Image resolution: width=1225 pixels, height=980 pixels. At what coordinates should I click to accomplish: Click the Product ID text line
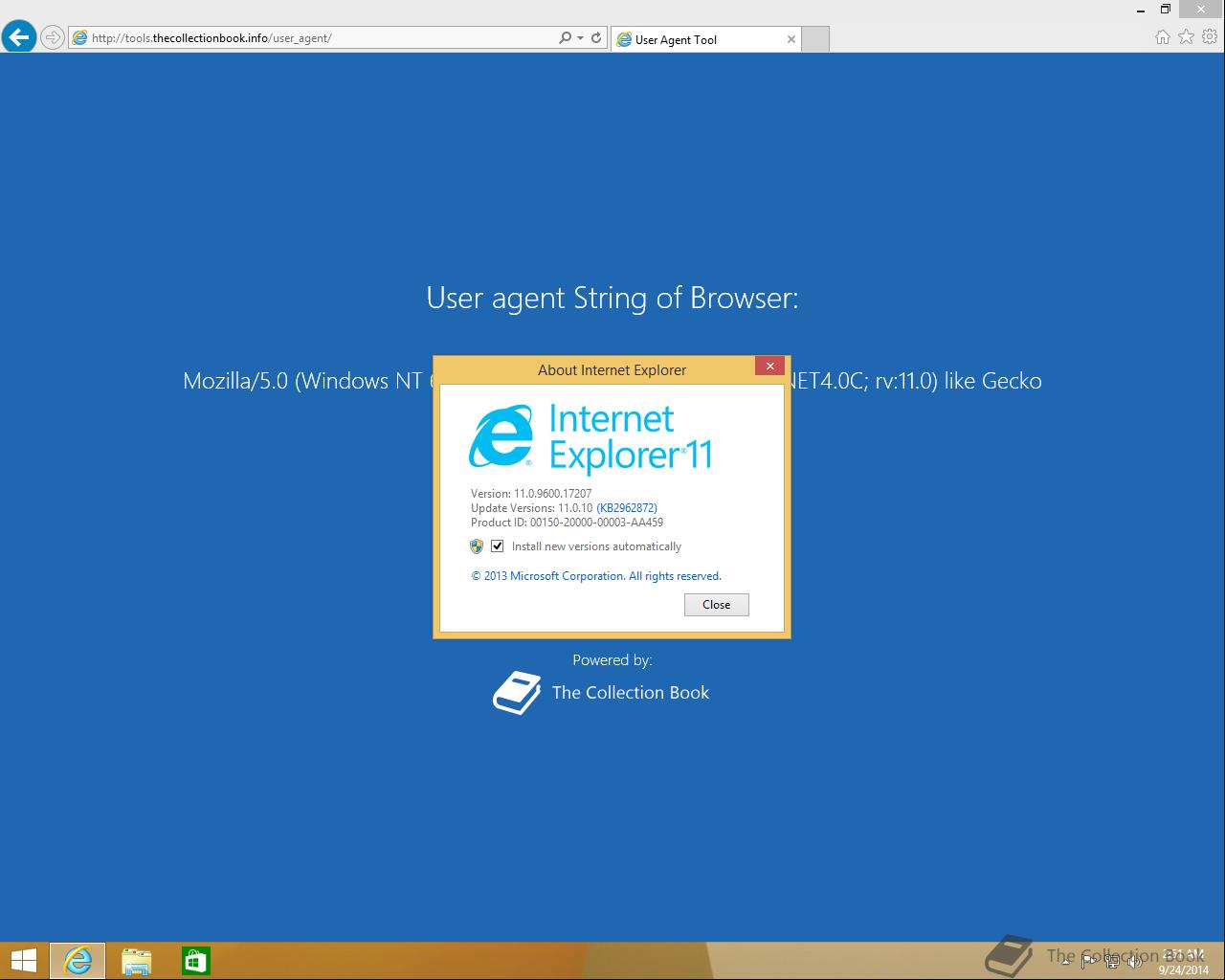(x=567, y=523)
